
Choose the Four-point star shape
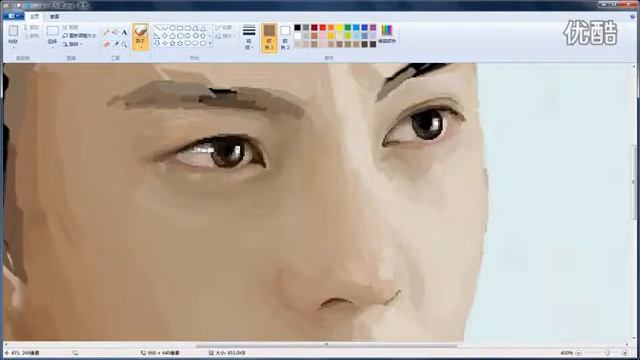[x=164, y=43]
